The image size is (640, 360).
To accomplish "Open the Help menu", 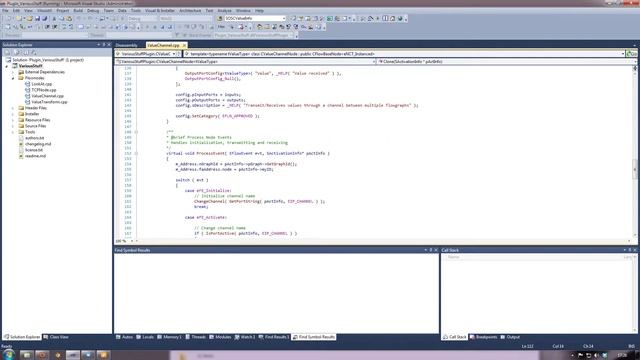I will pyautogui.click(x=259, y=11).
